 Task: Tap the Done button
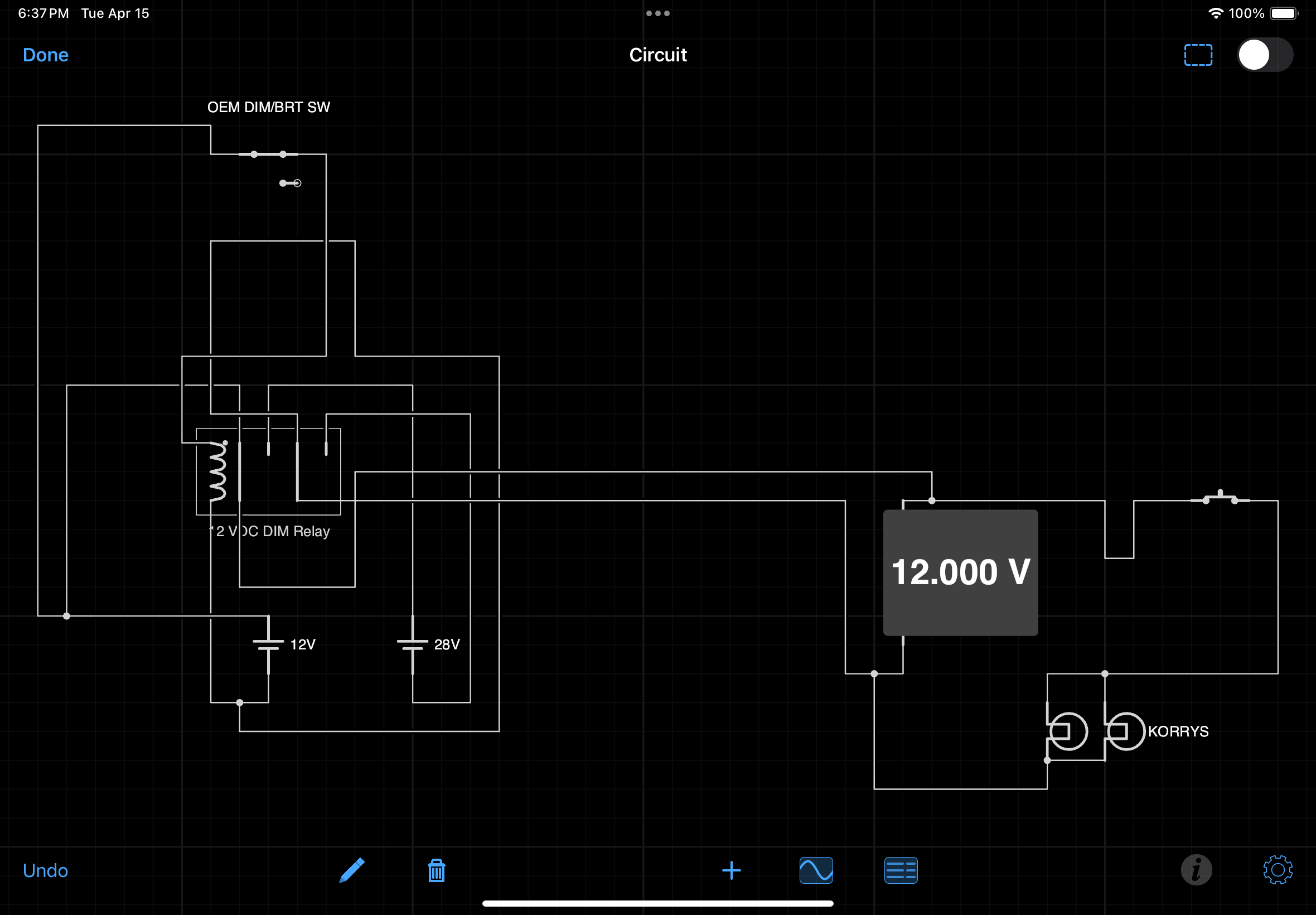46,55
